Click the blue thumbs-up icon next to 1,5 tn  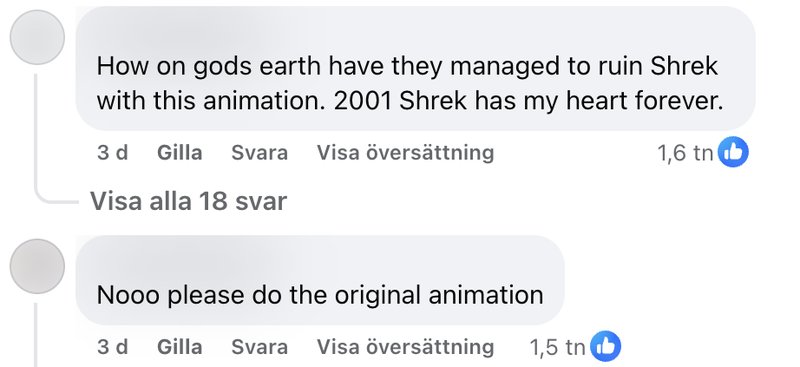point(606,347)
